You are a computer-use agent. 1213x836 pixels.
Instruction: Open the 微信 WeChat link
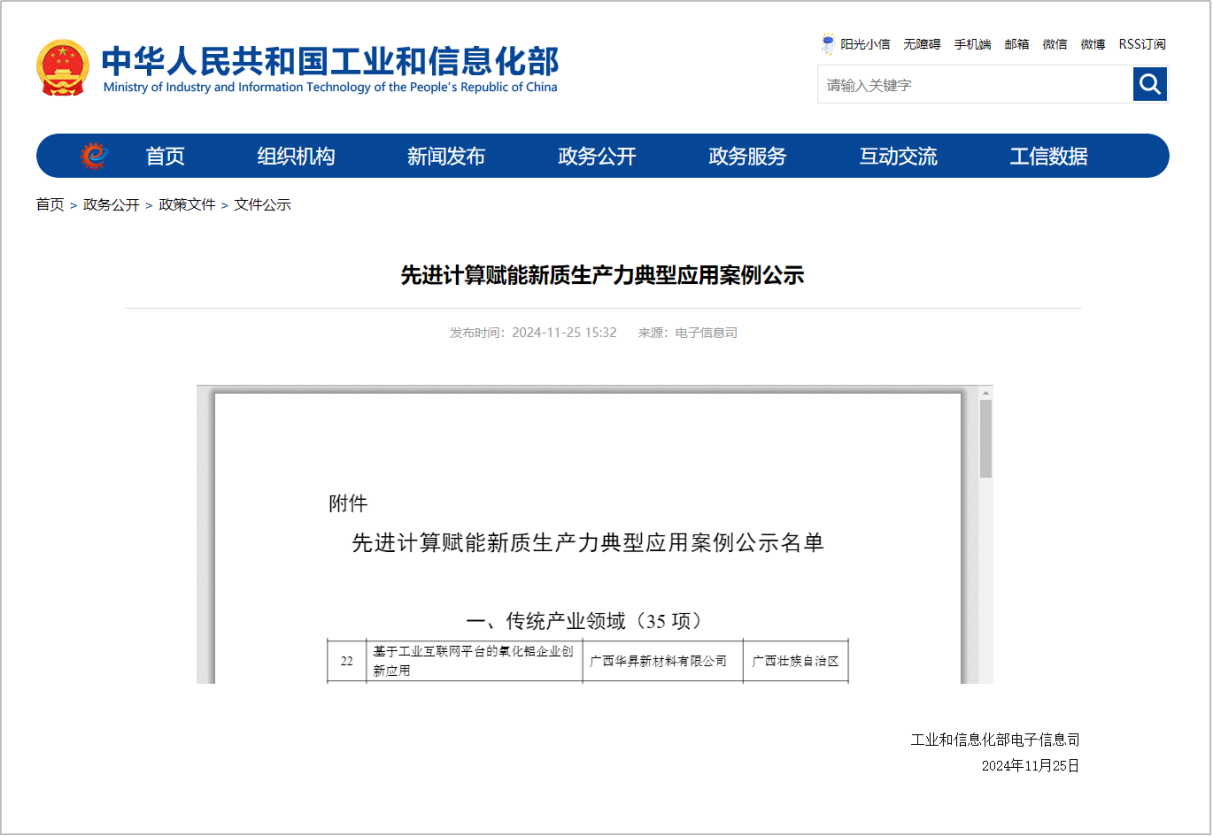pos(1054,44)
